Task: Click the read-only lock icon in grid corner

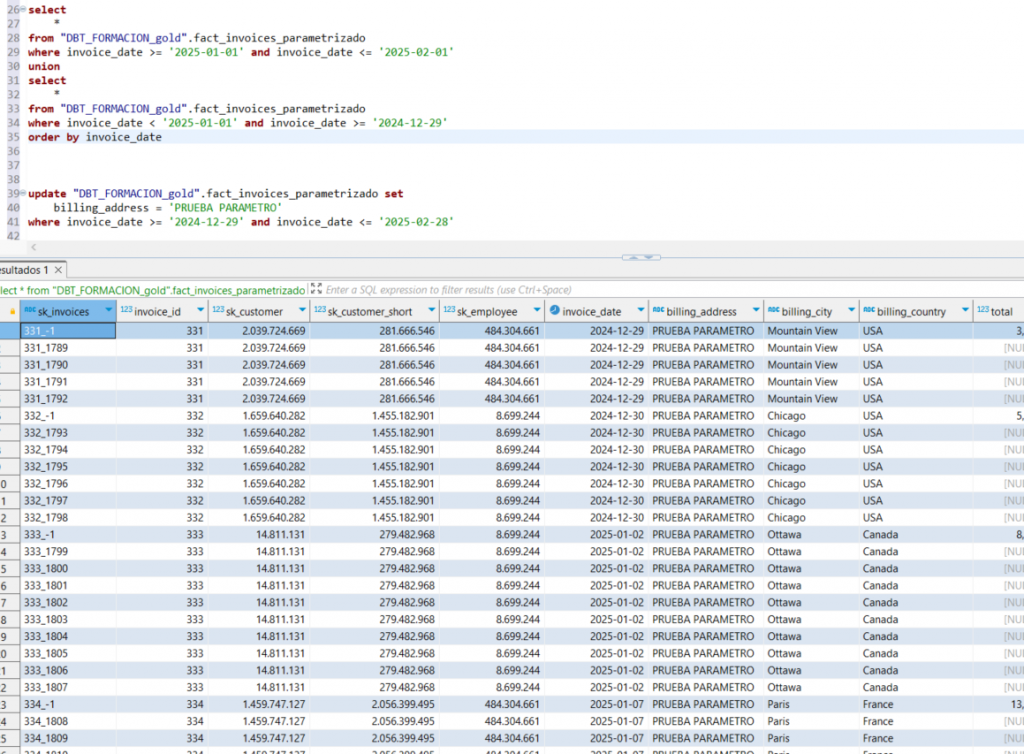Action: [x=11, y=312]
